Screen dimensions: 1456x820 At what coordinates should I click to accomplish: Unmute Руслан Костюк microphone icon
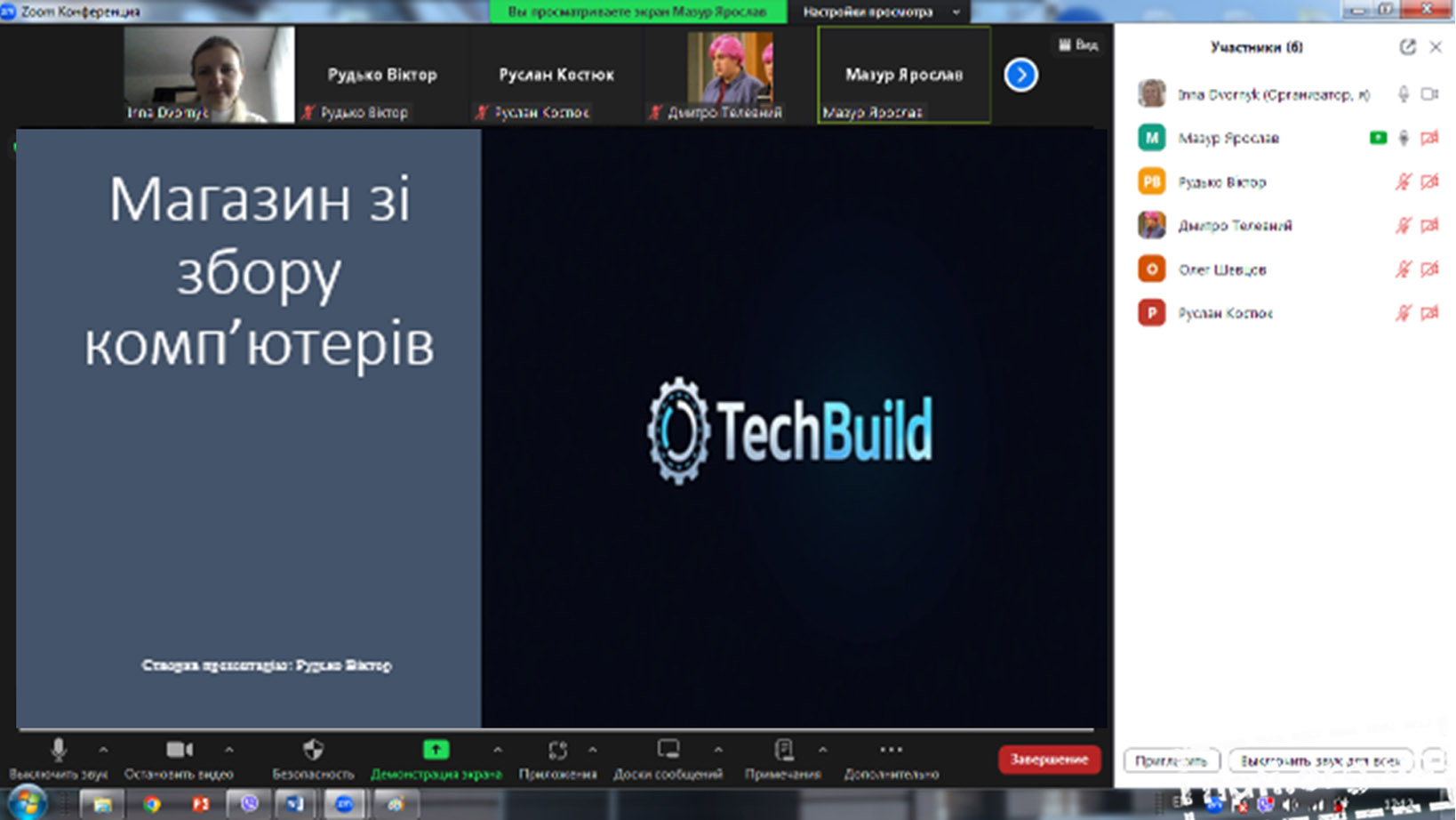(1404, 312)
